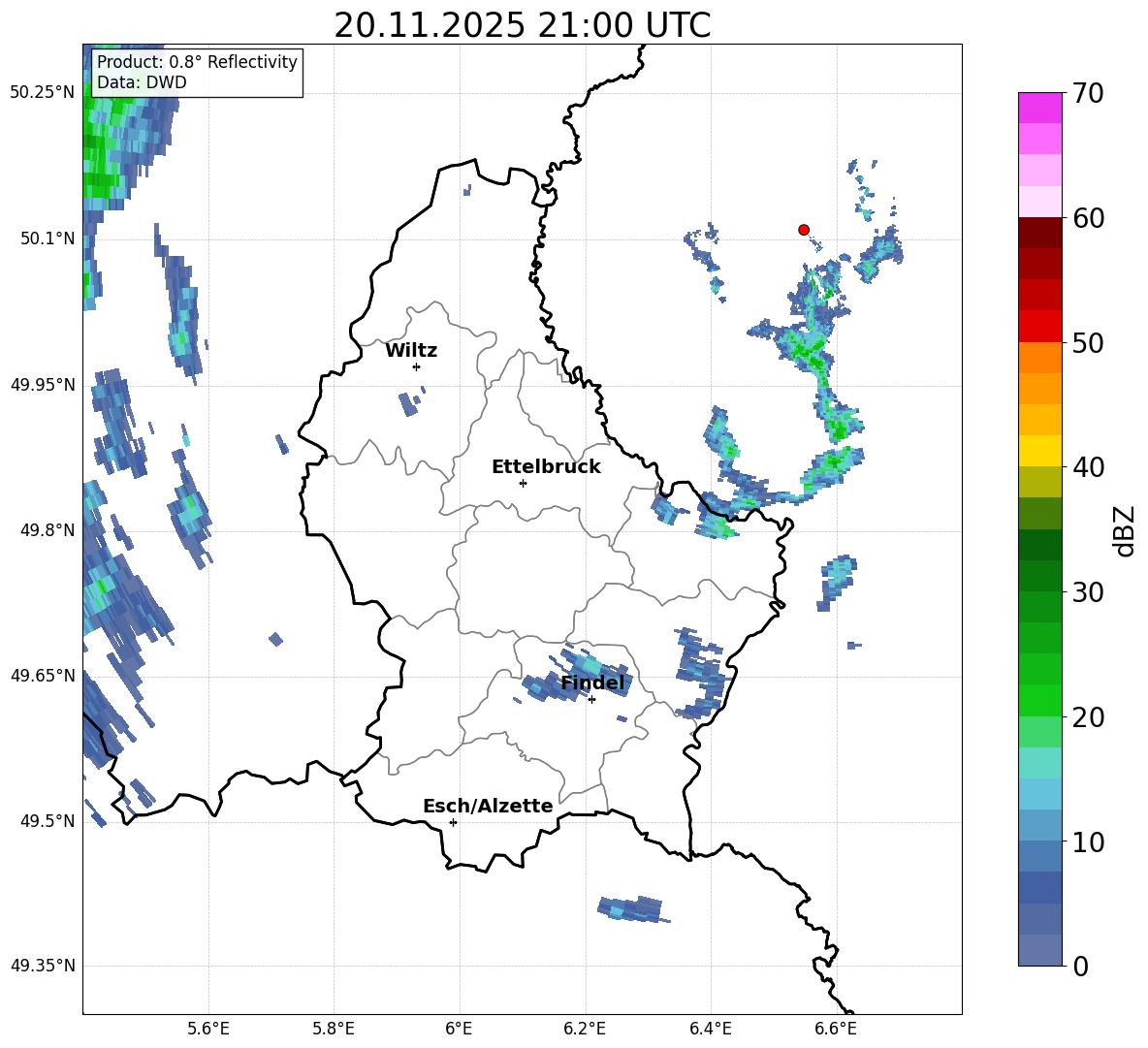Click the 6.6°E longitude label
The width and height of the screenshot is (1148, 1048).
(x=836, y=1029)
